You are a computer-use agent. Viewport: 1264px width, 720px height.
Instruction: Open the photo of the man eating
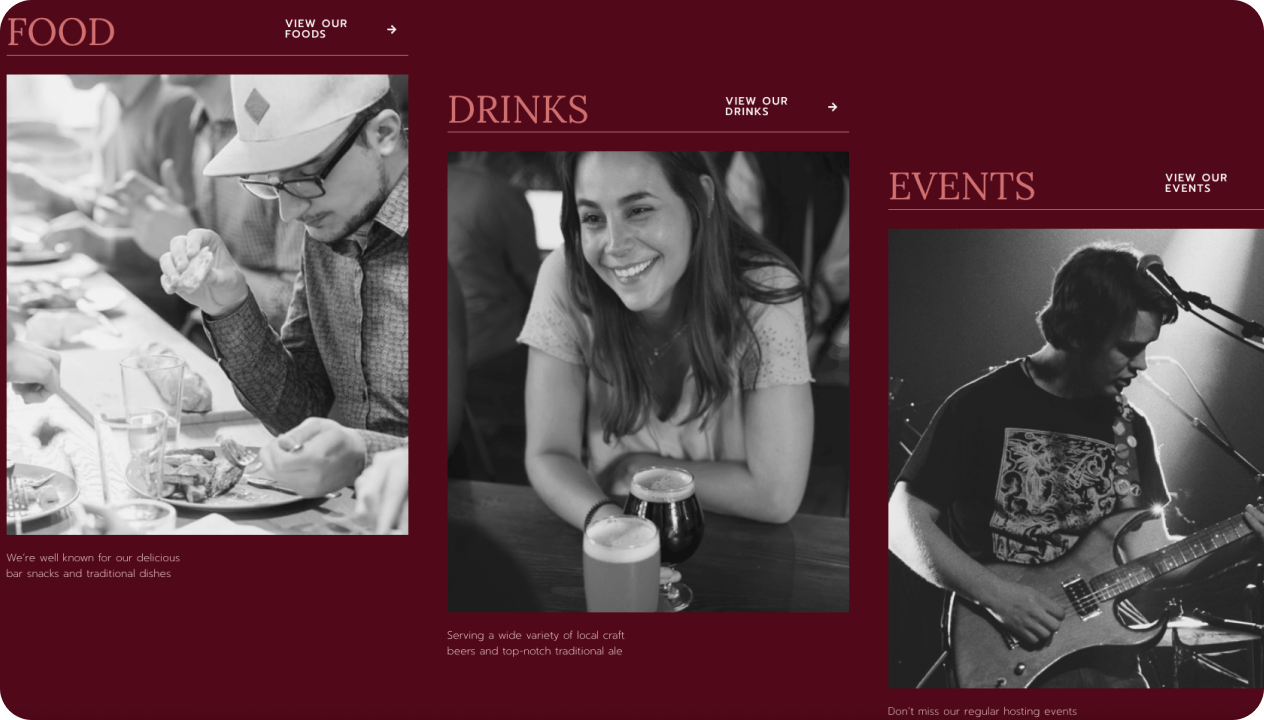point(207,305)
